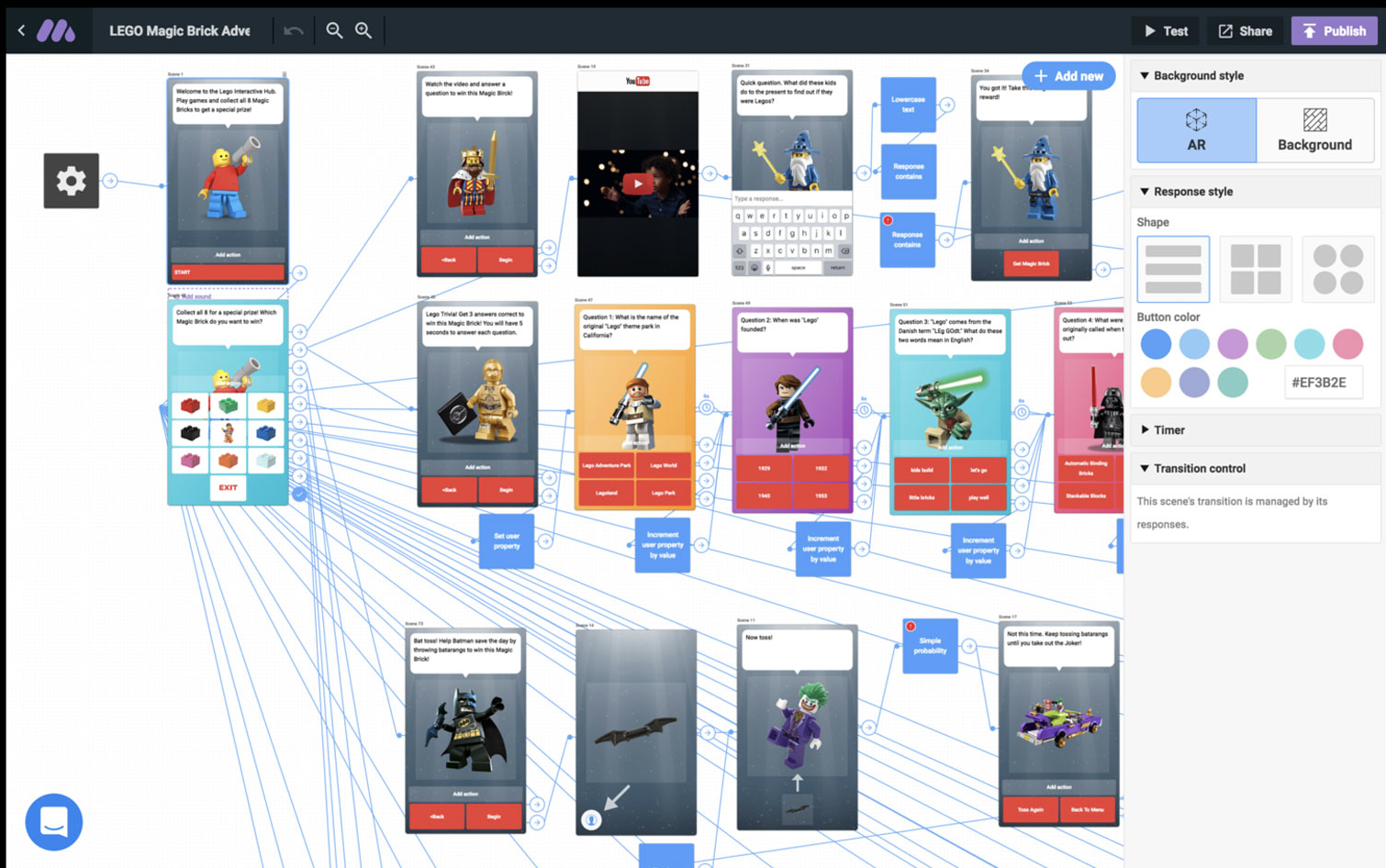Zoom out of the canvas
This screenshot has width=1386, height=868.
[334, 30]
